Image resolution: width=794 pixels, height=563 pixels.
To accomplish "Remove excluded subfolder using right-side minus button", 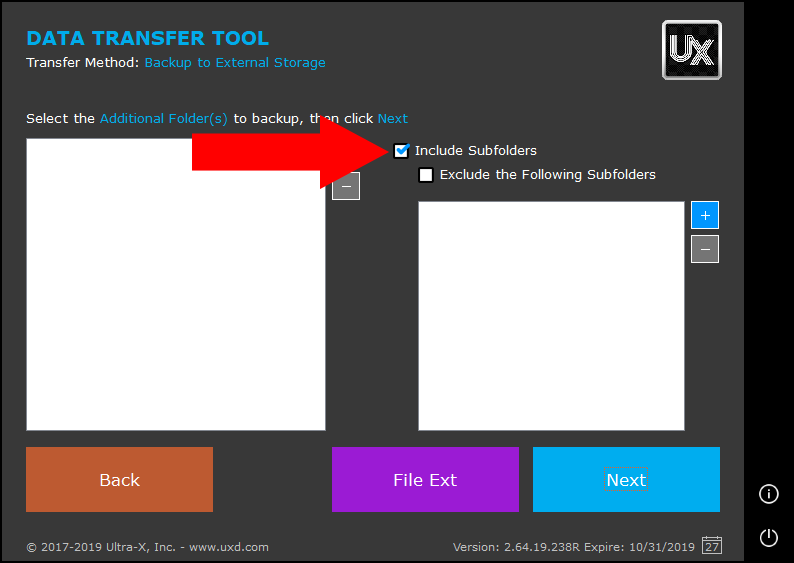I will (705, 249).
